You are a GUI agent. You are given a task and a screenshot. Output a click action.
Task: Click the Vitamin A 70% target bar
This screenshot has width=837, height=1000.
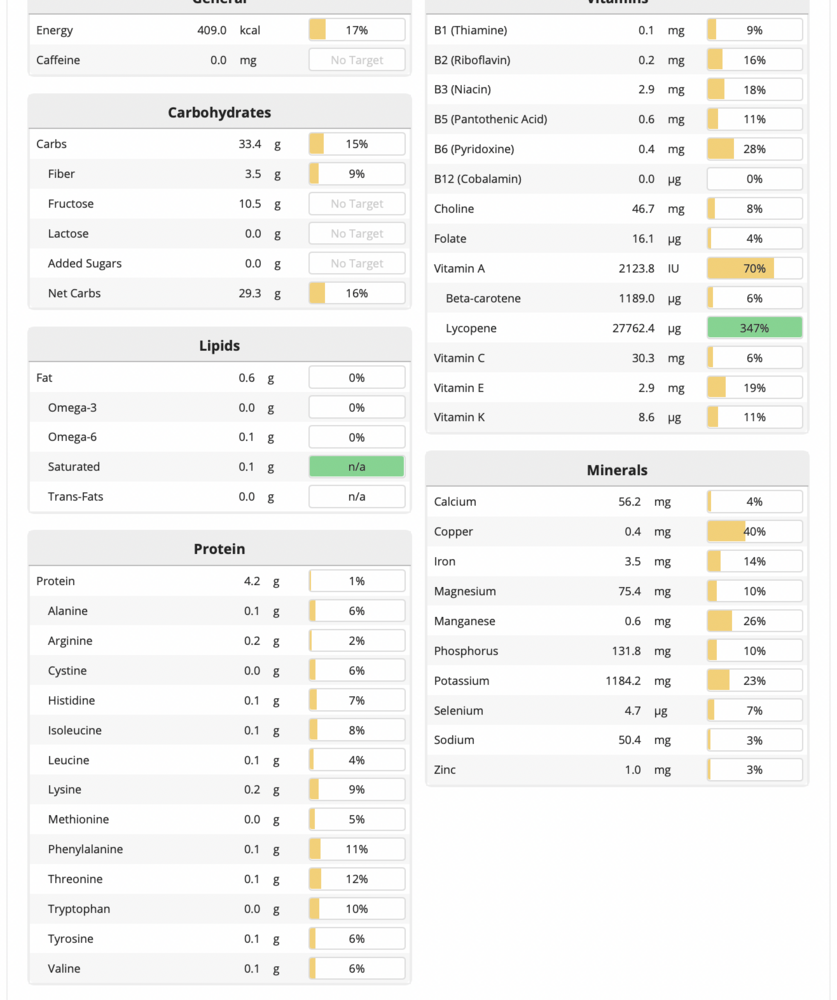click(754, 268)
